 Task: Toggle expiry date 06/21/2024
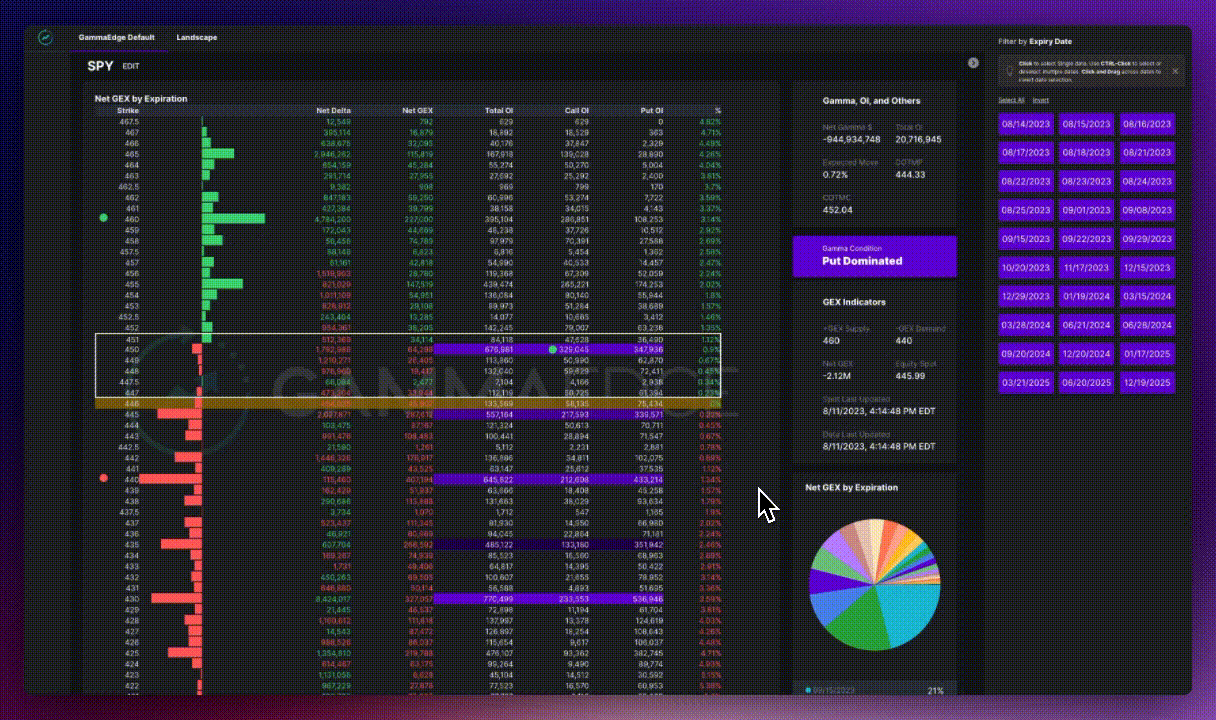1086,326
